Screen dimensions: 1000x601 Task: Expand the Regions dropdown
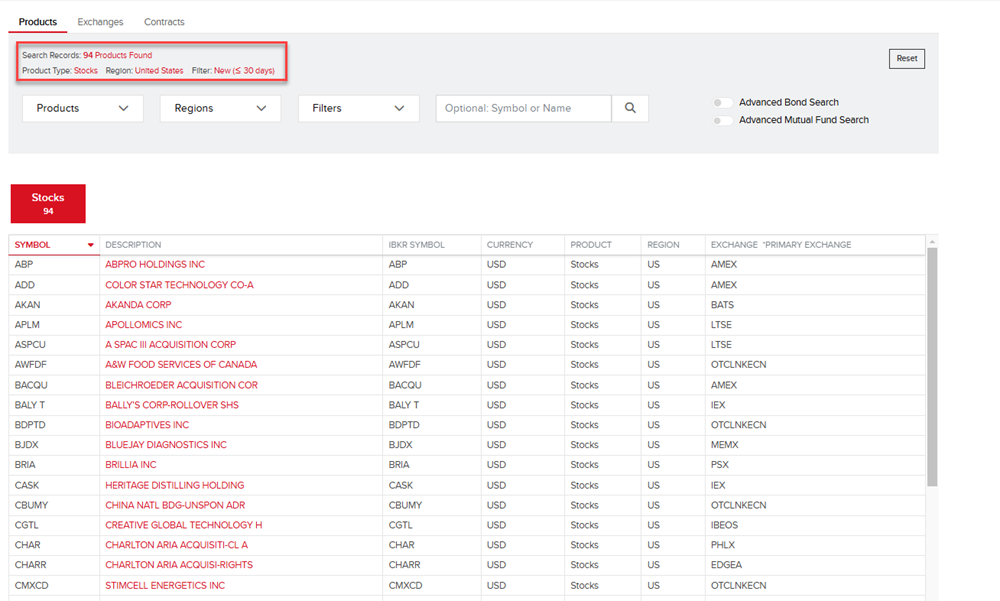click(221, 108)
